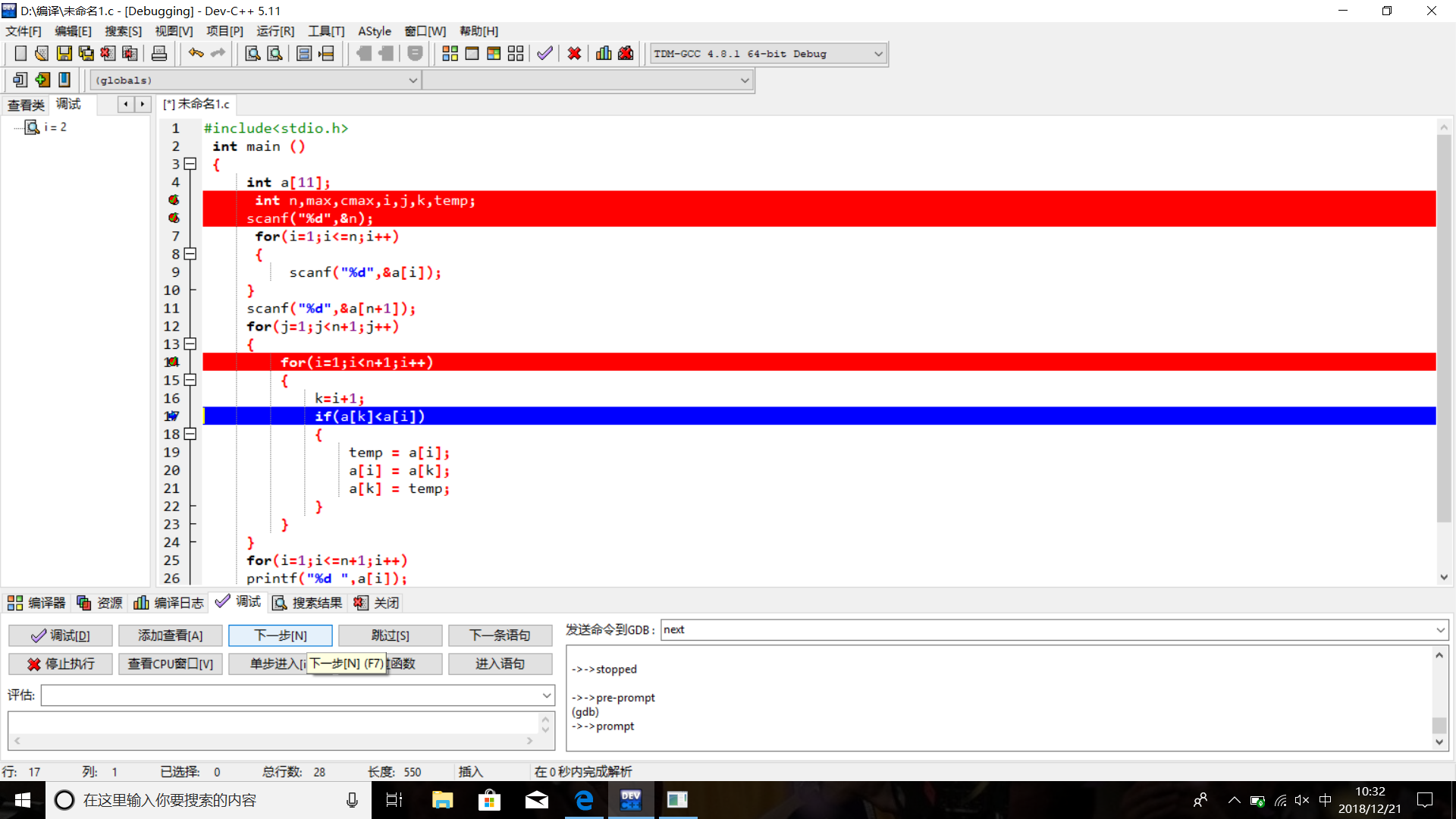The width and height of the screenshot is (1456, 819).
Task: Click the Close All files icon
Action: 130,54
